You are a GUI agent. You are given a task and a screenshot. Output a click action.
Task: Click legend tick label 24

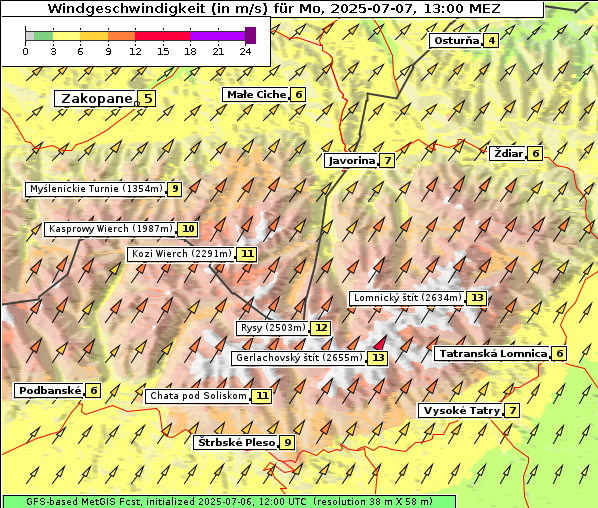coord(245,51)
